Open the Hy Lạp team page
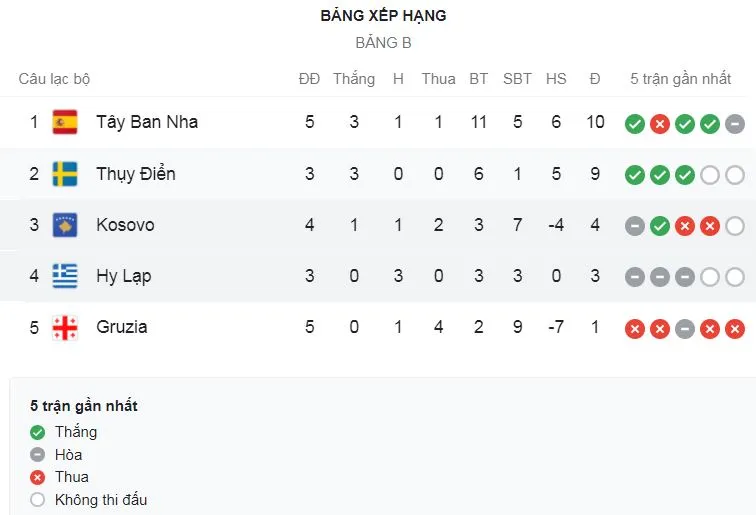The image size is (756, 515). (123, 276)
